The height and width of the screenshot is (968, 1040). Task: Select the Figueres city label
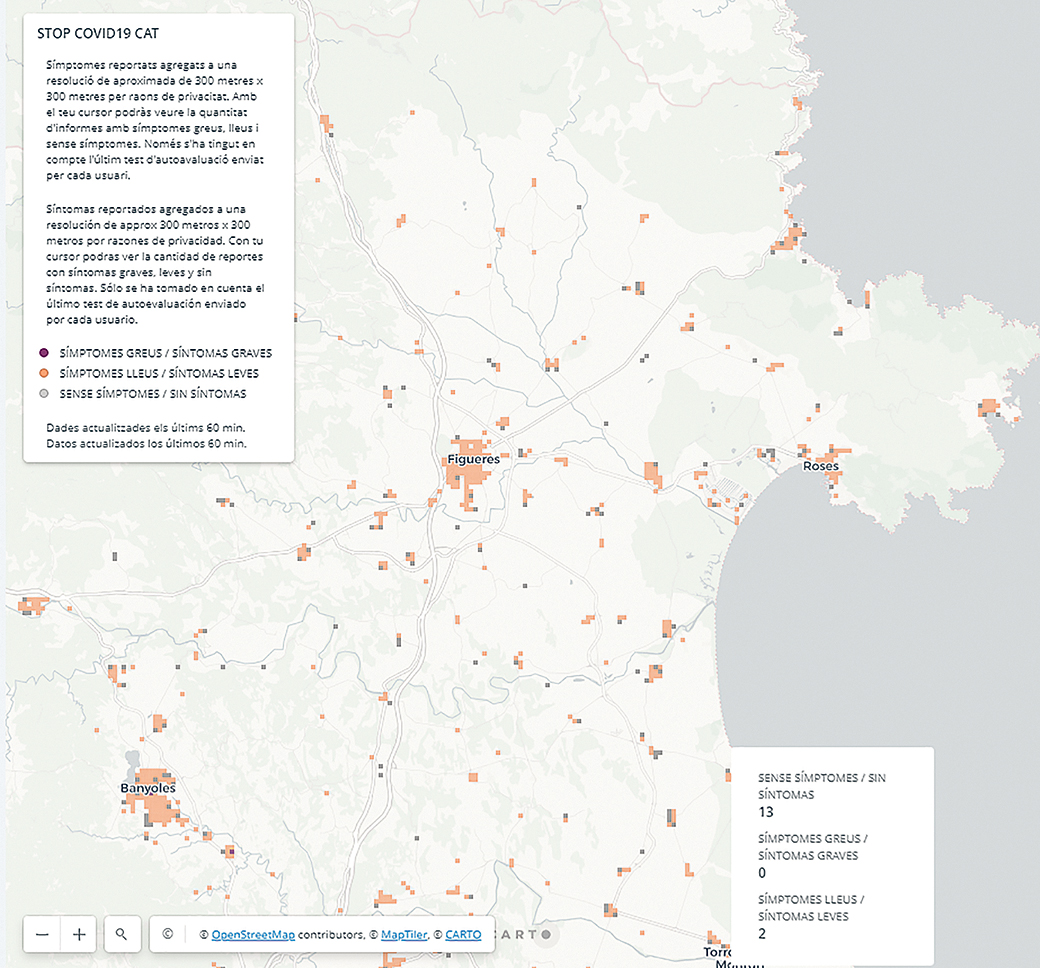click(473, 460)
